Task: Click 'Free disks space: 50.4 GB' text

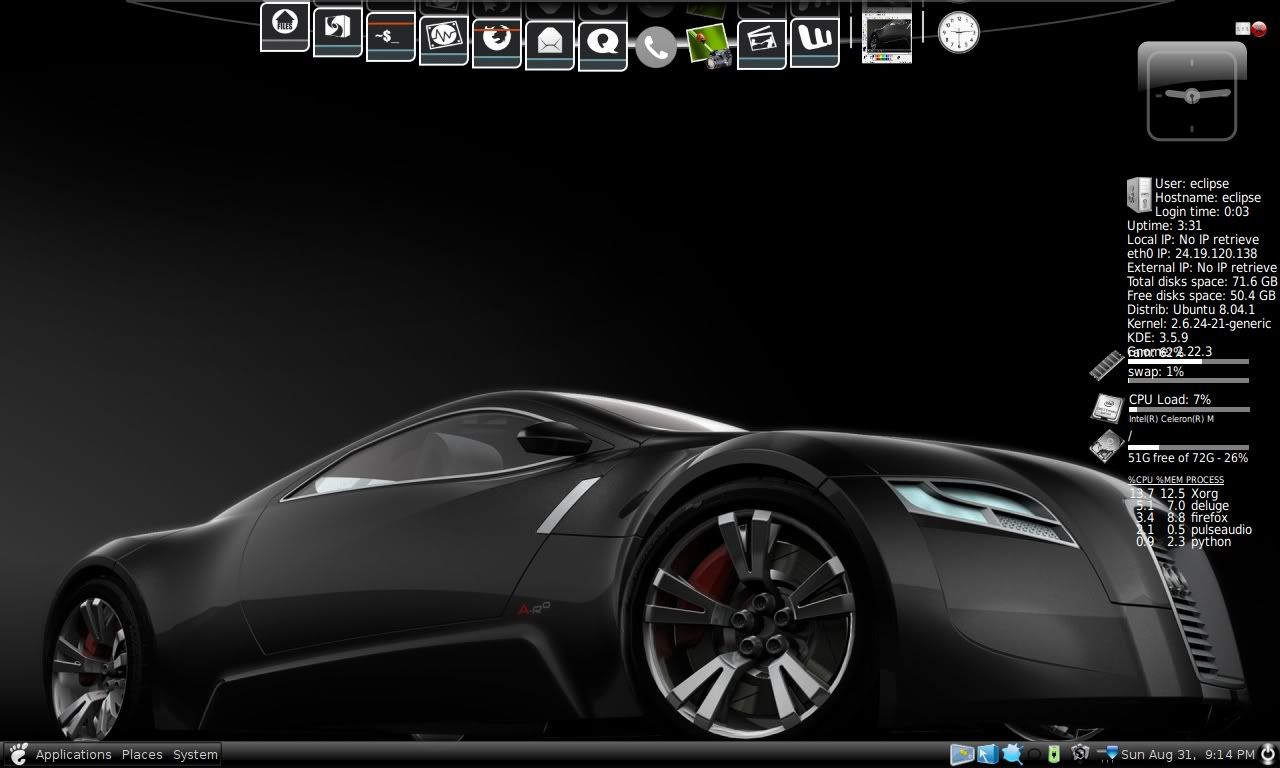Action: 1201,296
